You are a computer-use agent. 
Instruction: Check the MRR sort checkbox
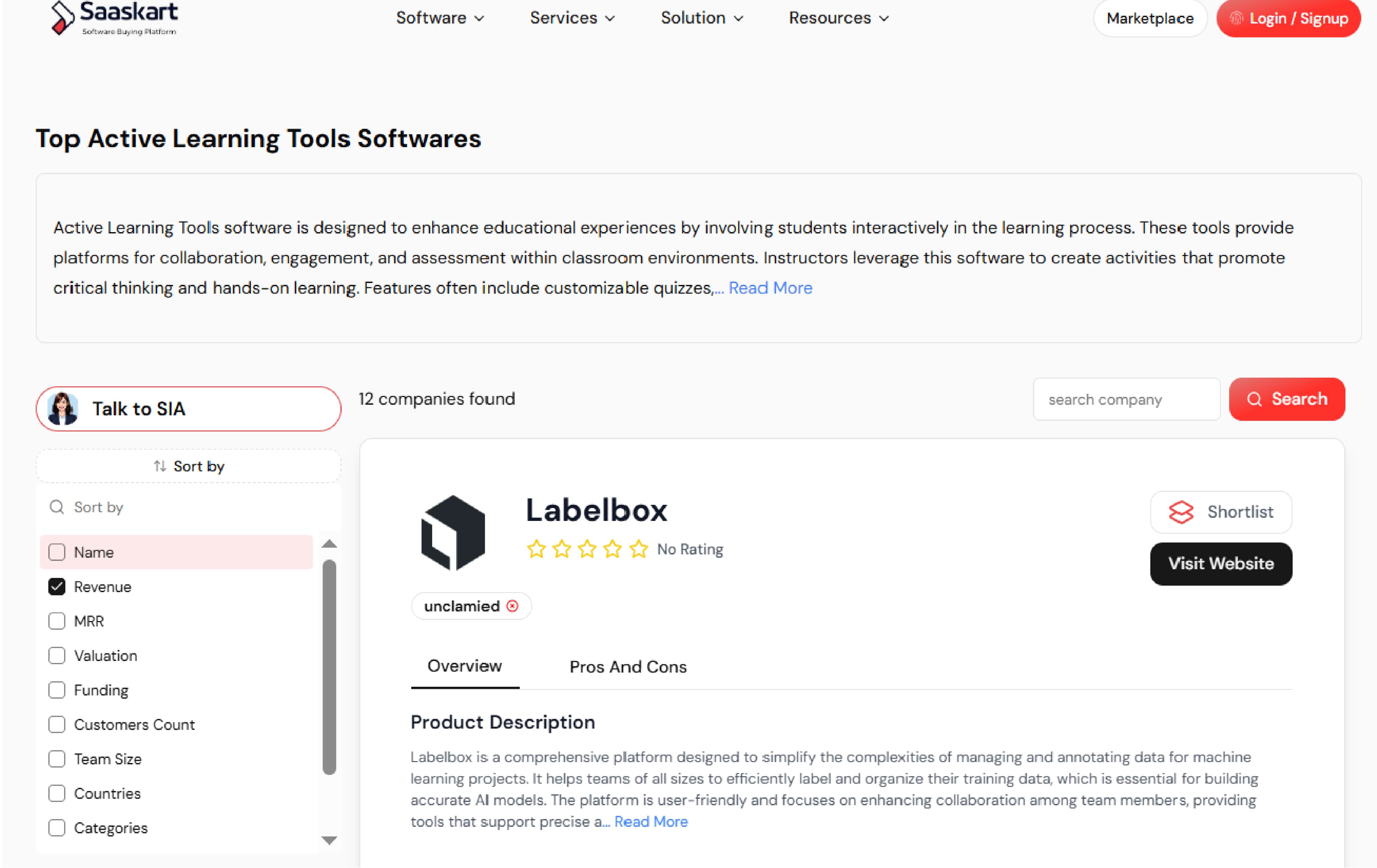tap(57, 621)
